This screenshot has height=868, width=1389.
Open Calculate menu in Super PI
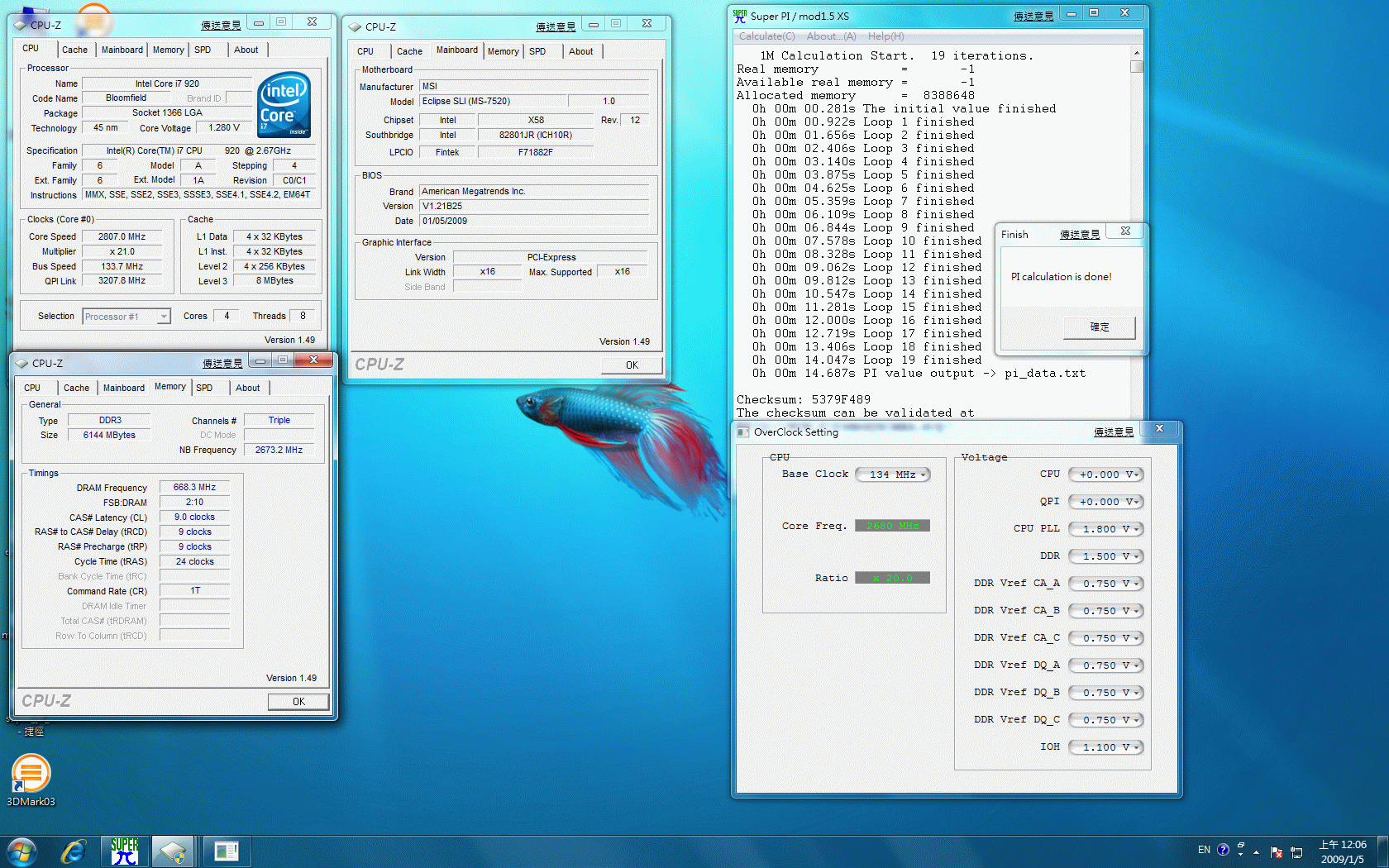[766, 36]
